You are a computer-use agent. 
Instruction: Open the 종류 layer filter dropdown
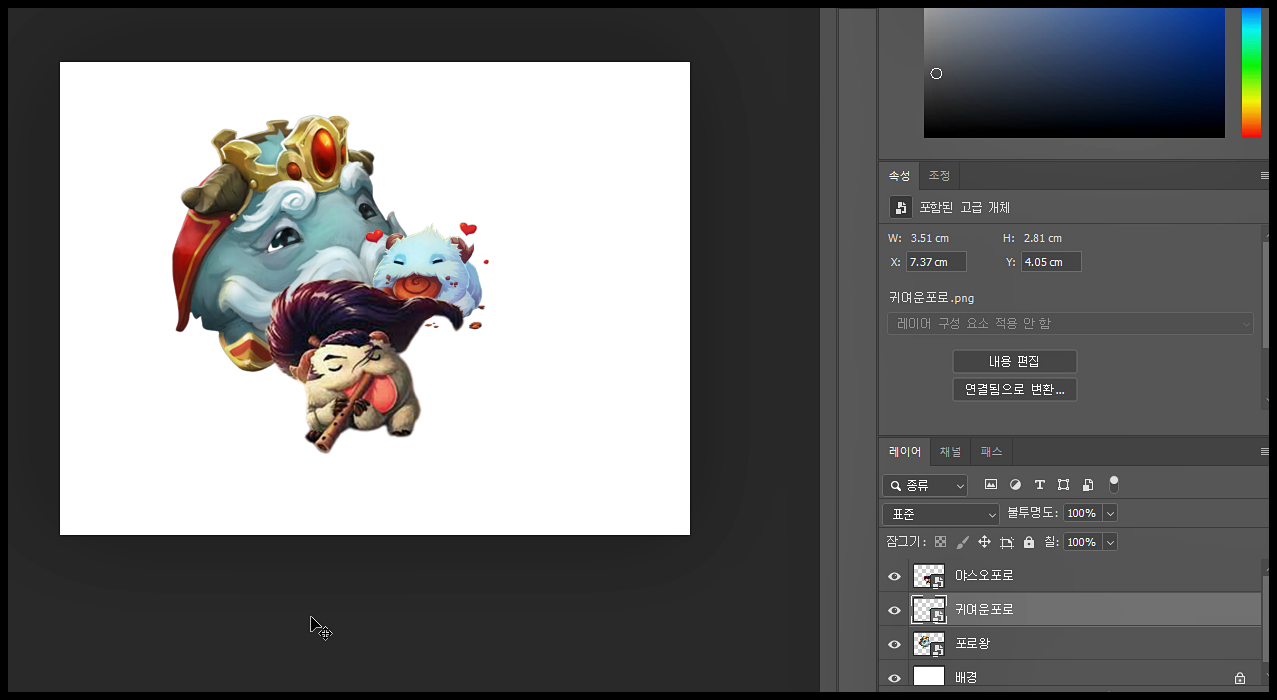point(925,485)
